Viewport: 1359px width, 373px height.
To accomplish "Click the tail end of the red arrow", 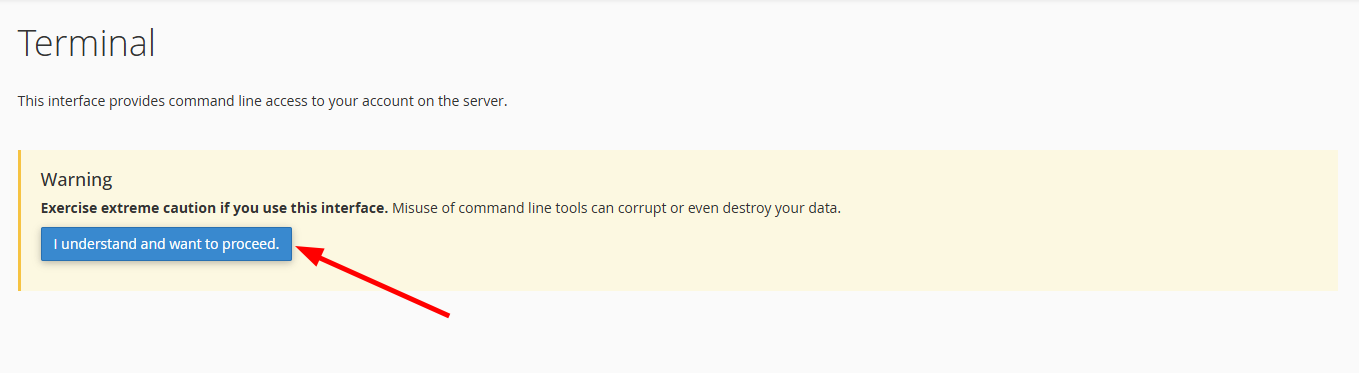I will click(443, 314).
